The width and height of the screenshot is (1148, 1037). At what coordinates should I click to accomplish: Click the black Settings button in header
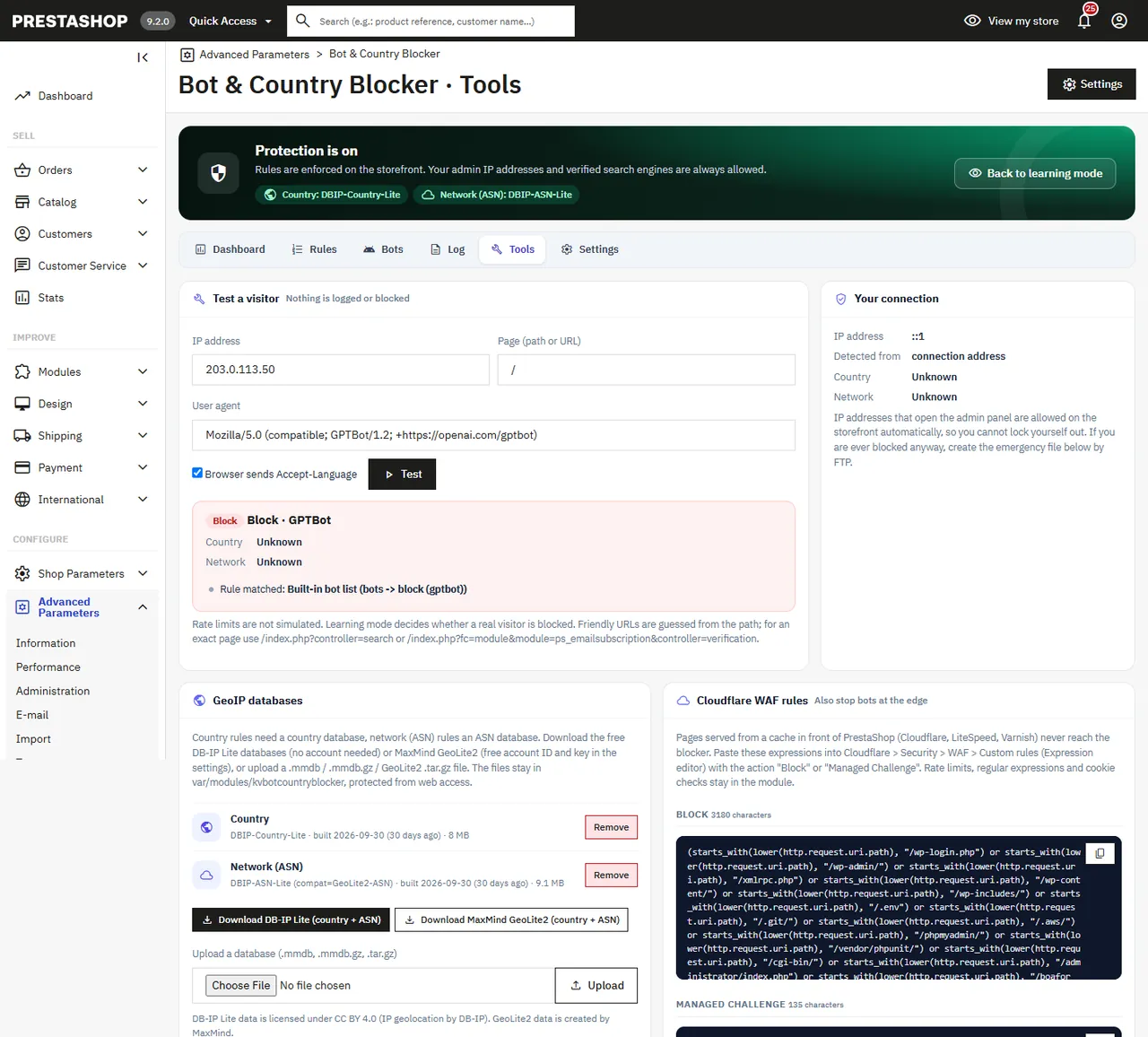[1091, 84]
